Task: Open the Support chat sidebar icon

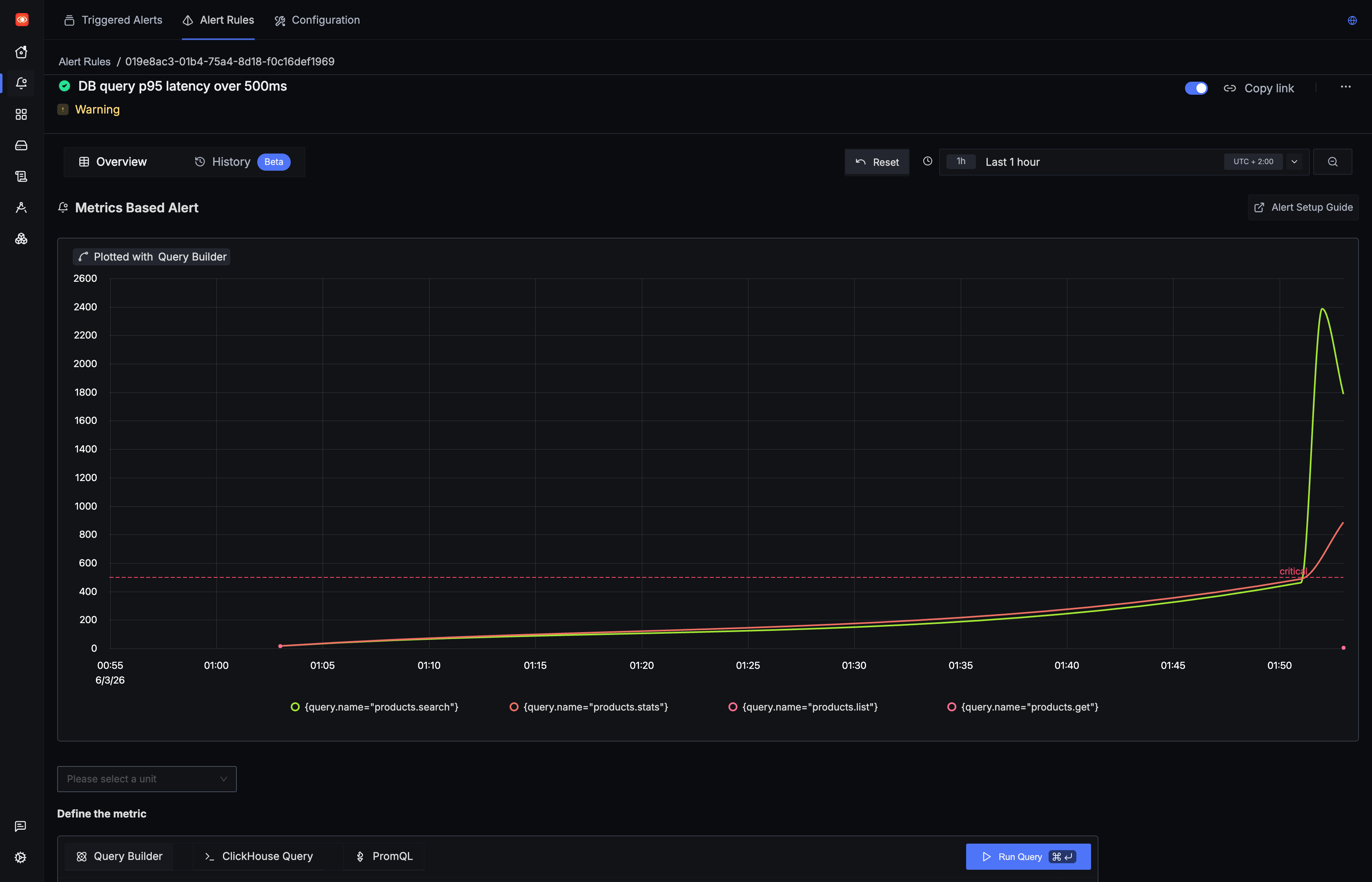Action: tap(20, 826)
